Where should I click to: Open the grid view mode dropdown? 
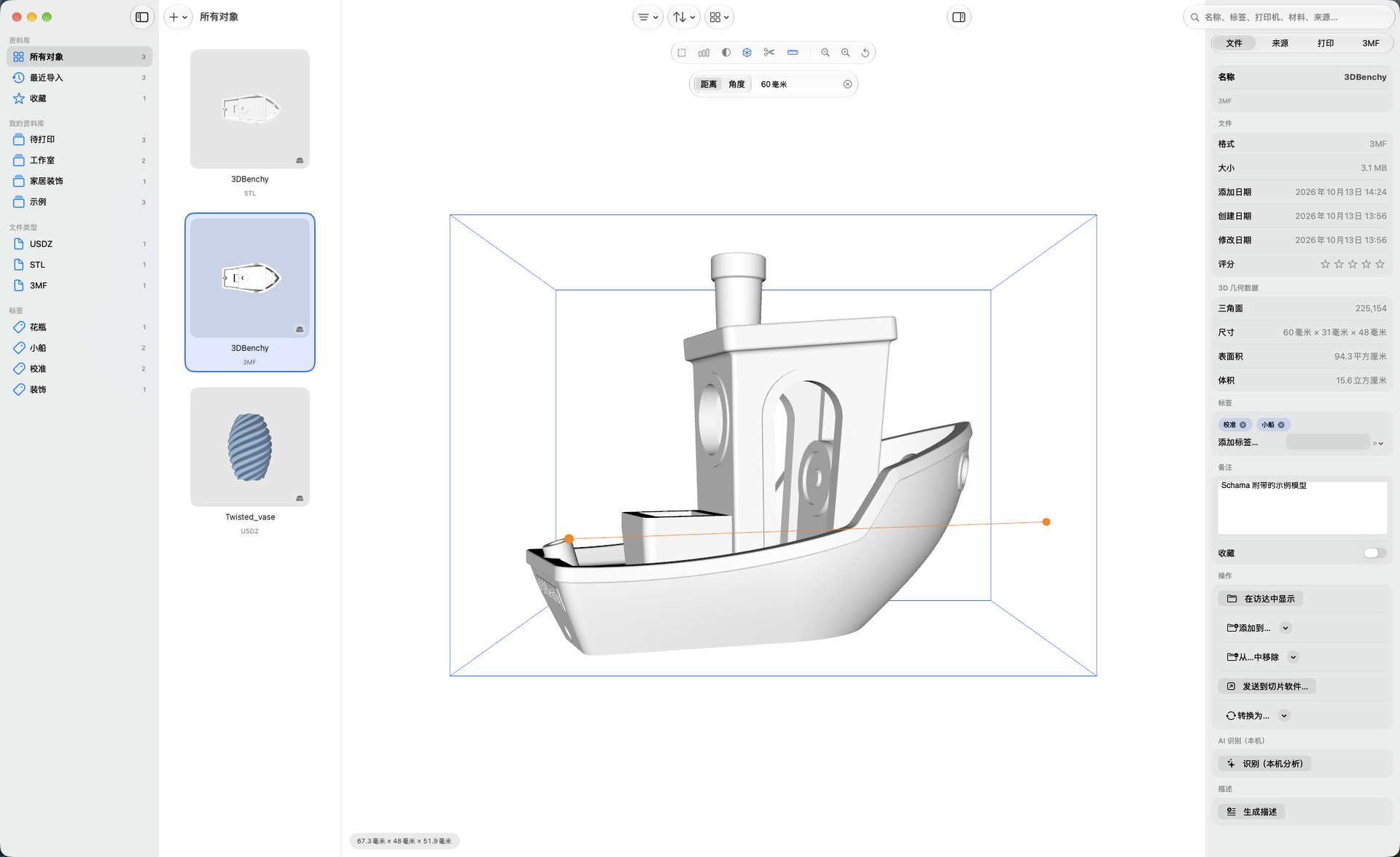(719, 17)
